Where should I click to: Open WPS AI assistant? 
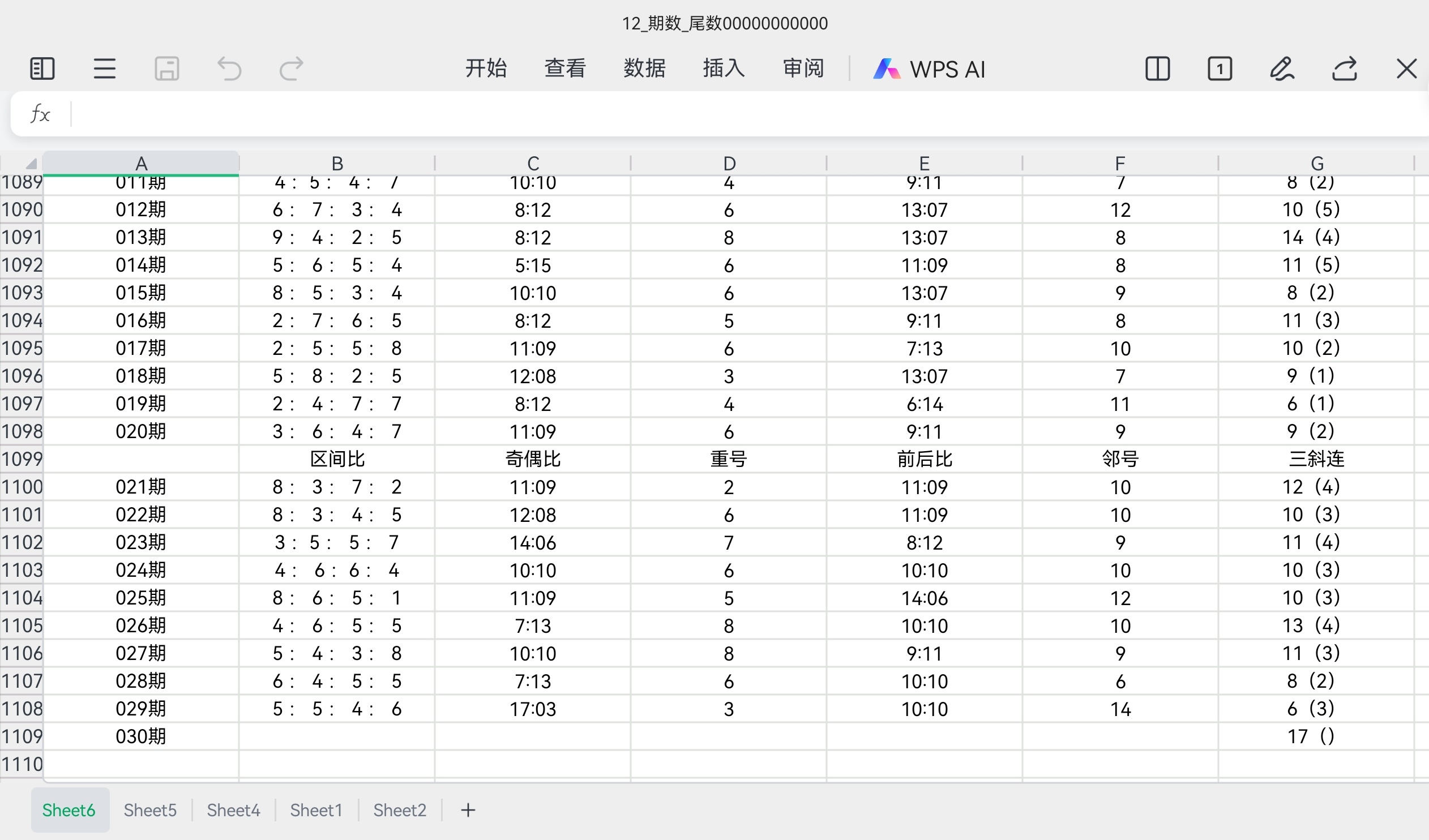pos(930,69)
